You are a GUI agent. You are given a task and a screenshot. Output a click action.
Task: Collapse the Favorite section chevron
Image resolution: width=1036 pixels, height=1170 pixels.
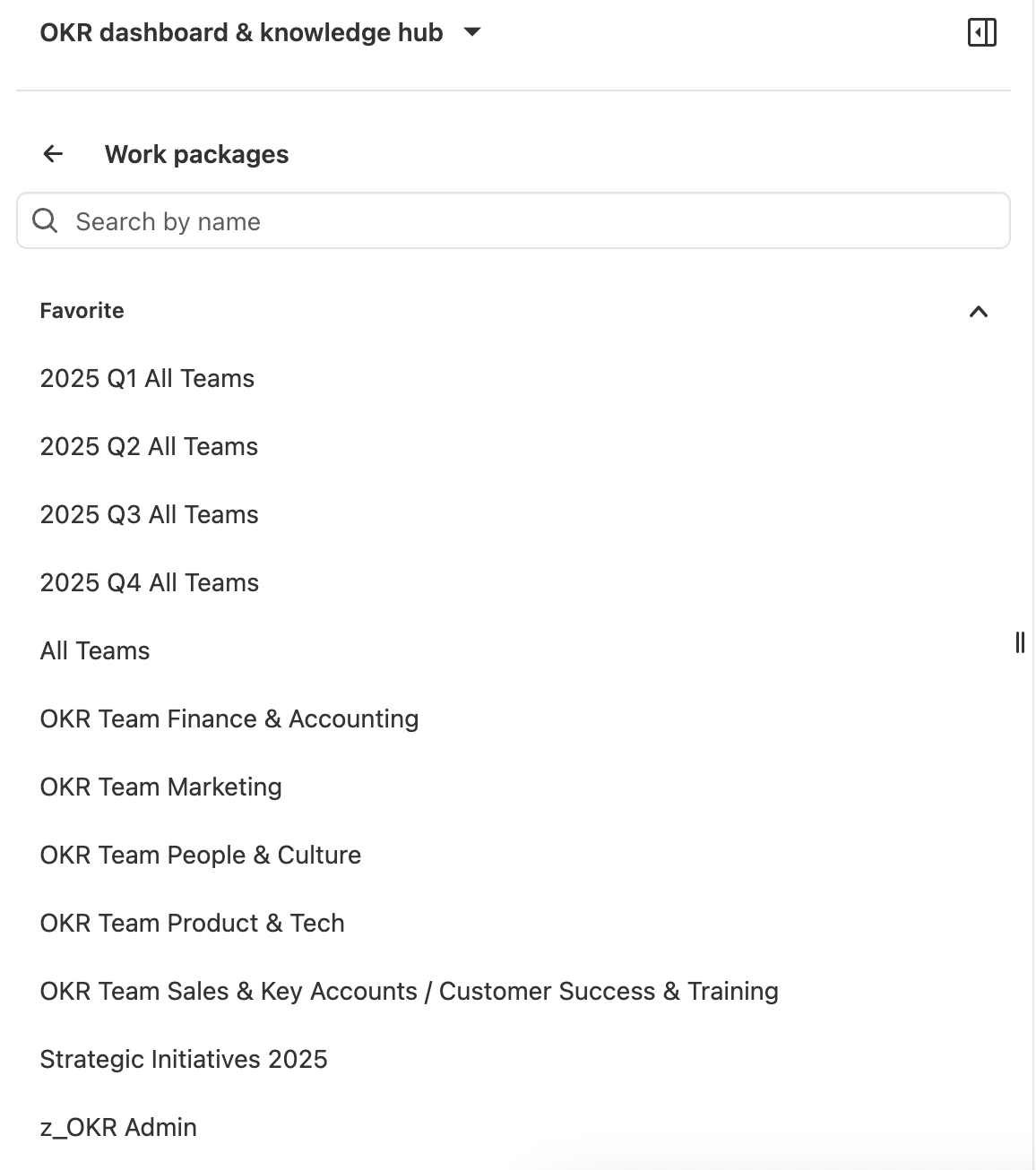(x=979, y=311)
